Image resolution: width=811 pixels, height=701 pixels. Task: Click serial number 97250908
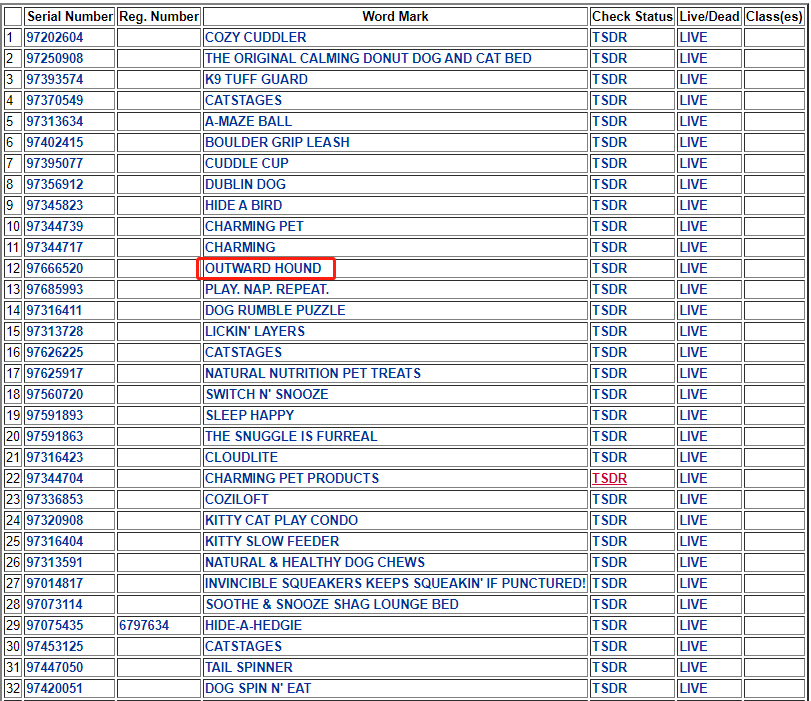pyautogui.click(x=55, y=58)
